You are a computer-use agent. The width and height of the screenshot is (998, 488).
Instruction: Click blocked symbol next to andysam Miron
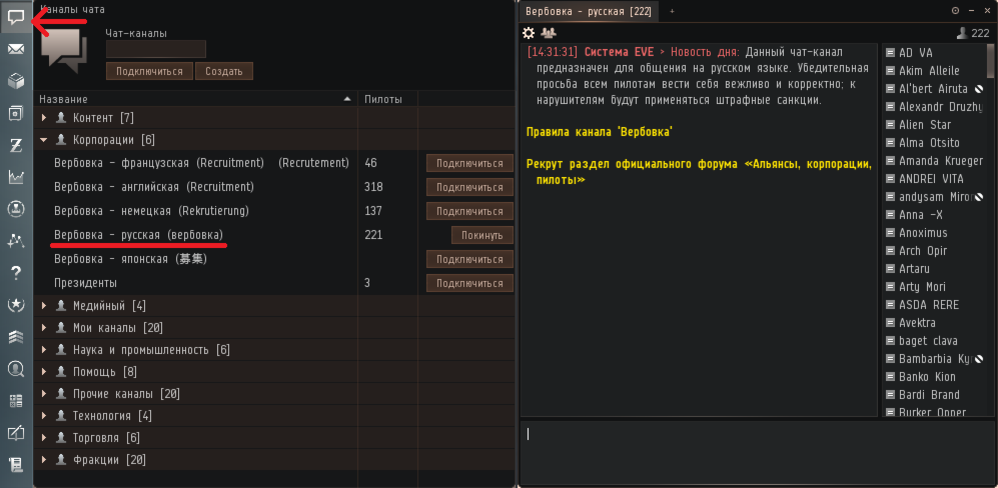point(979,197)
